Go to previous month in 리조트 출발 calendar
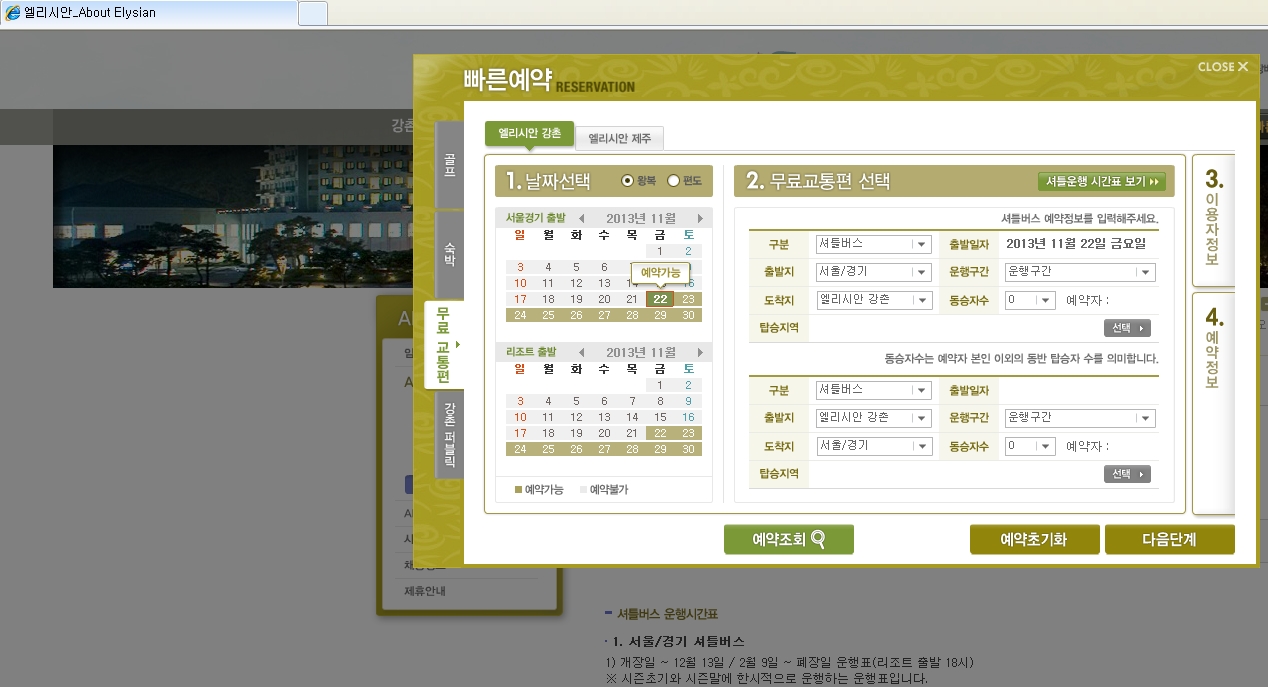Viewport: 1268px width, 687px height. pos(582,352)
